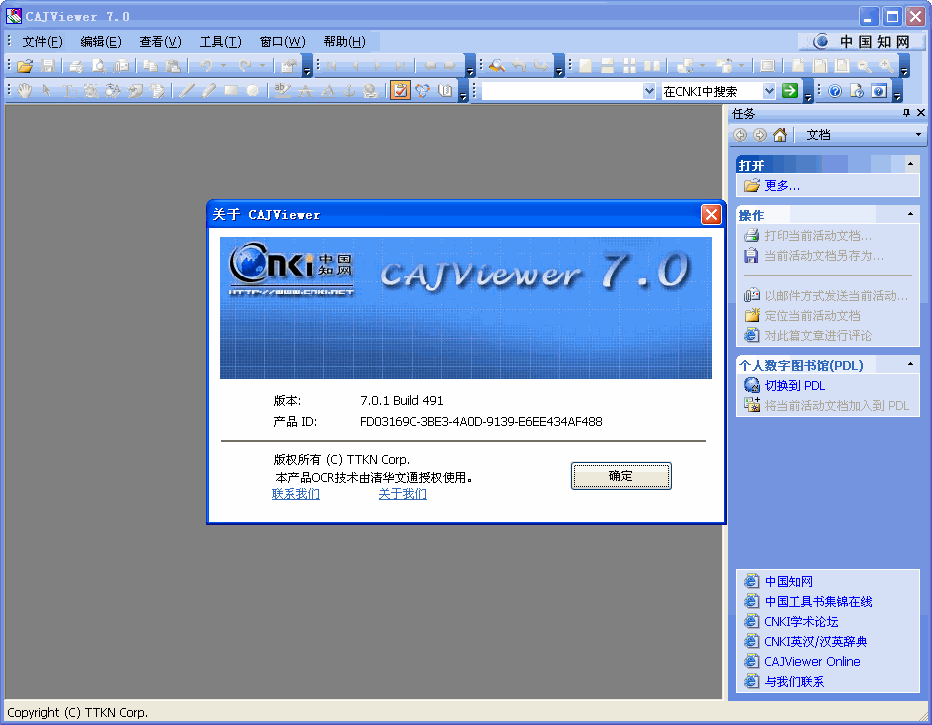This screenshot has height=725, width=932.
Task: Toggle the highlighted OCR recognition tool
Action: 399,89
